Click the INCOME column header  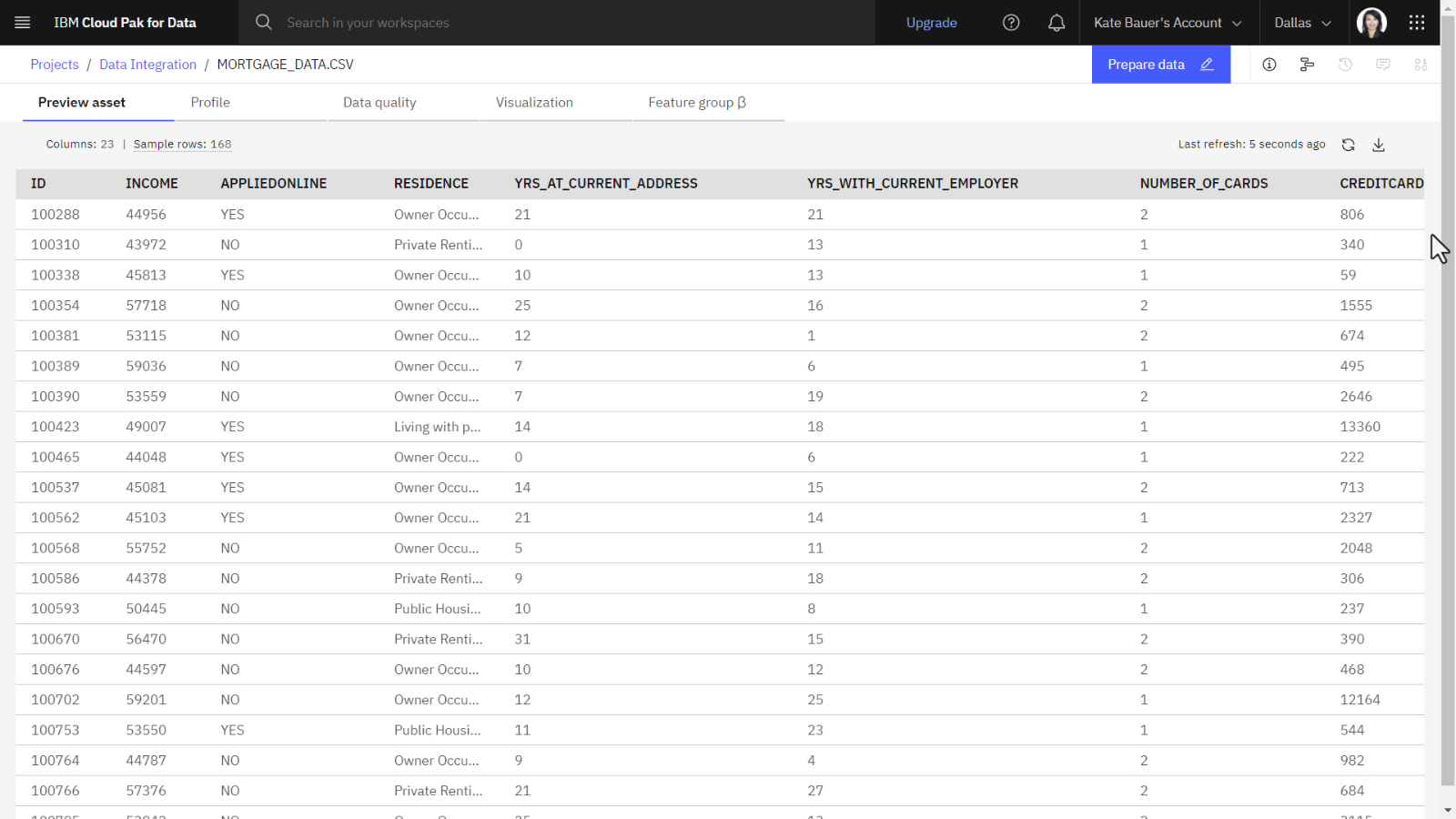click(152, 184)
